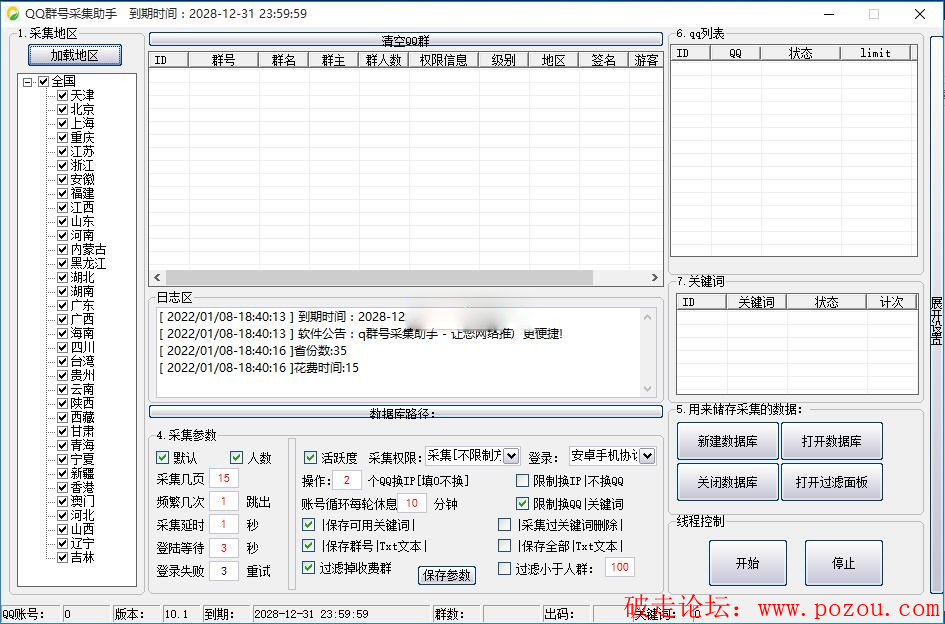Select the 内蒙古 tree item
Image resolution: width=945 pixels, height=624 pixels.
coord(89,249)
